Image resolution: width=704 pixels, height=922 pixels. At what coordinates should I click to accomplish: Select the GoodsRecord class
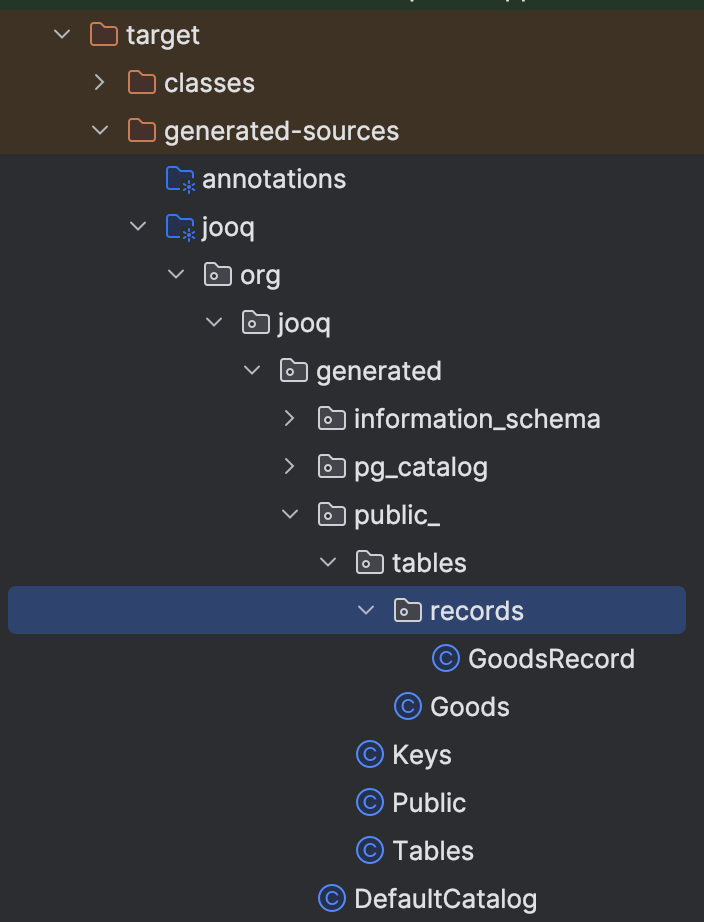[x=551, y=659]
